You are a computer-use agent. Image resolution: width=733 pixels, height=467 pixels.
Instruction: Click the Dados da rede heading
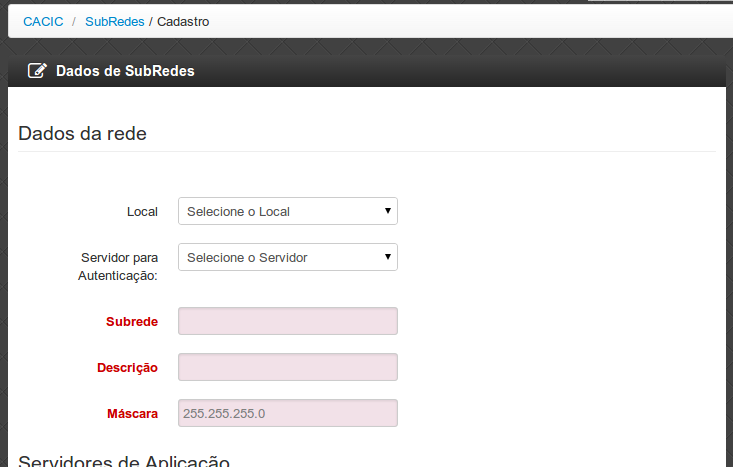click(82, 134)
